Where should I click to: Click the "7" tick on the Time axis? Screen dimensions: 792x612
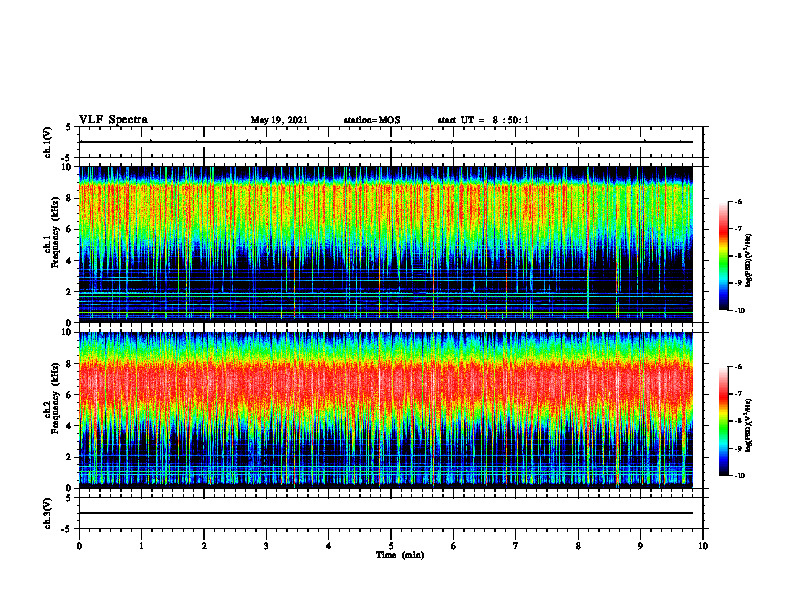[516, 546]
